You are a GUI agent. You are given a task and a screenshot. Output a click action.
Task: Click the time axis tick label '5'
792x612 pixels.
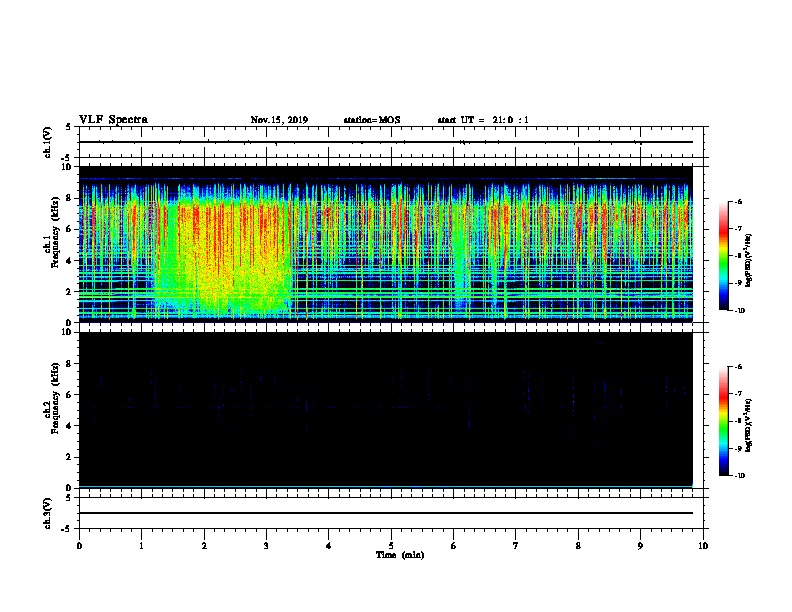pyautogui.click(x=391, y=546)
